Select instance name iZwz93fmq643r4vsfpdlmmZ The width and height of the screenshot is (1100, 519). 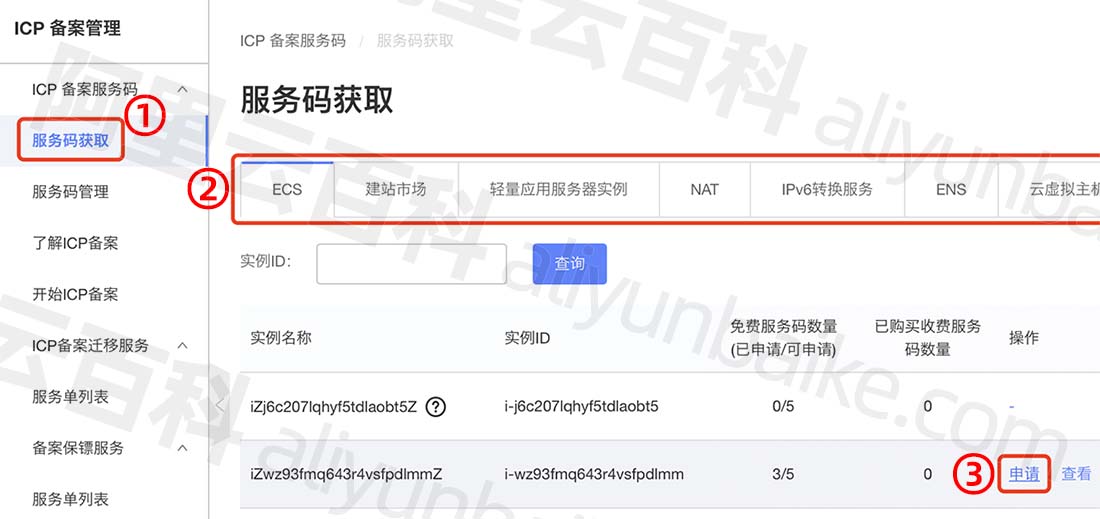click(347, 474)
